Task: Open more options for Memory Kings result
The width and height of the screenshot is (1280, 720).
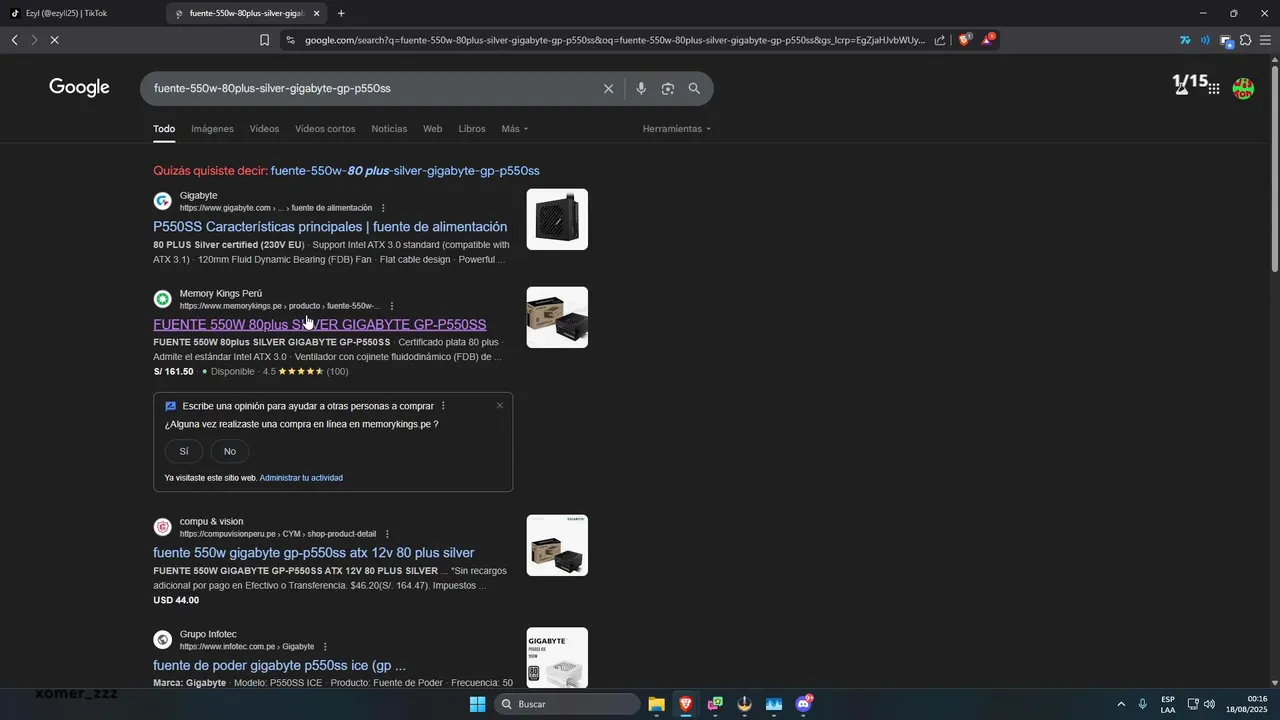Action: (392, 306)
